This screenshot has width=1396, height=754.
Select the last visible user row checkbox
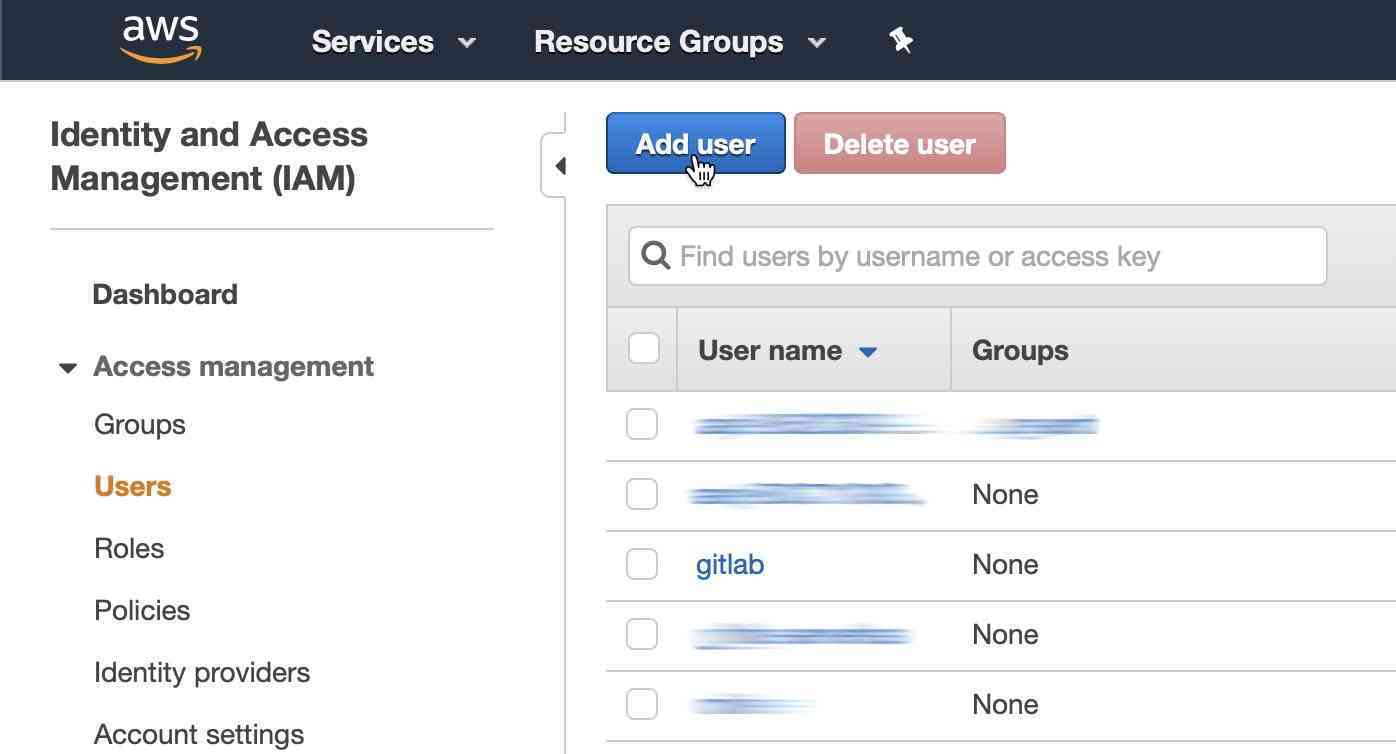642,704
